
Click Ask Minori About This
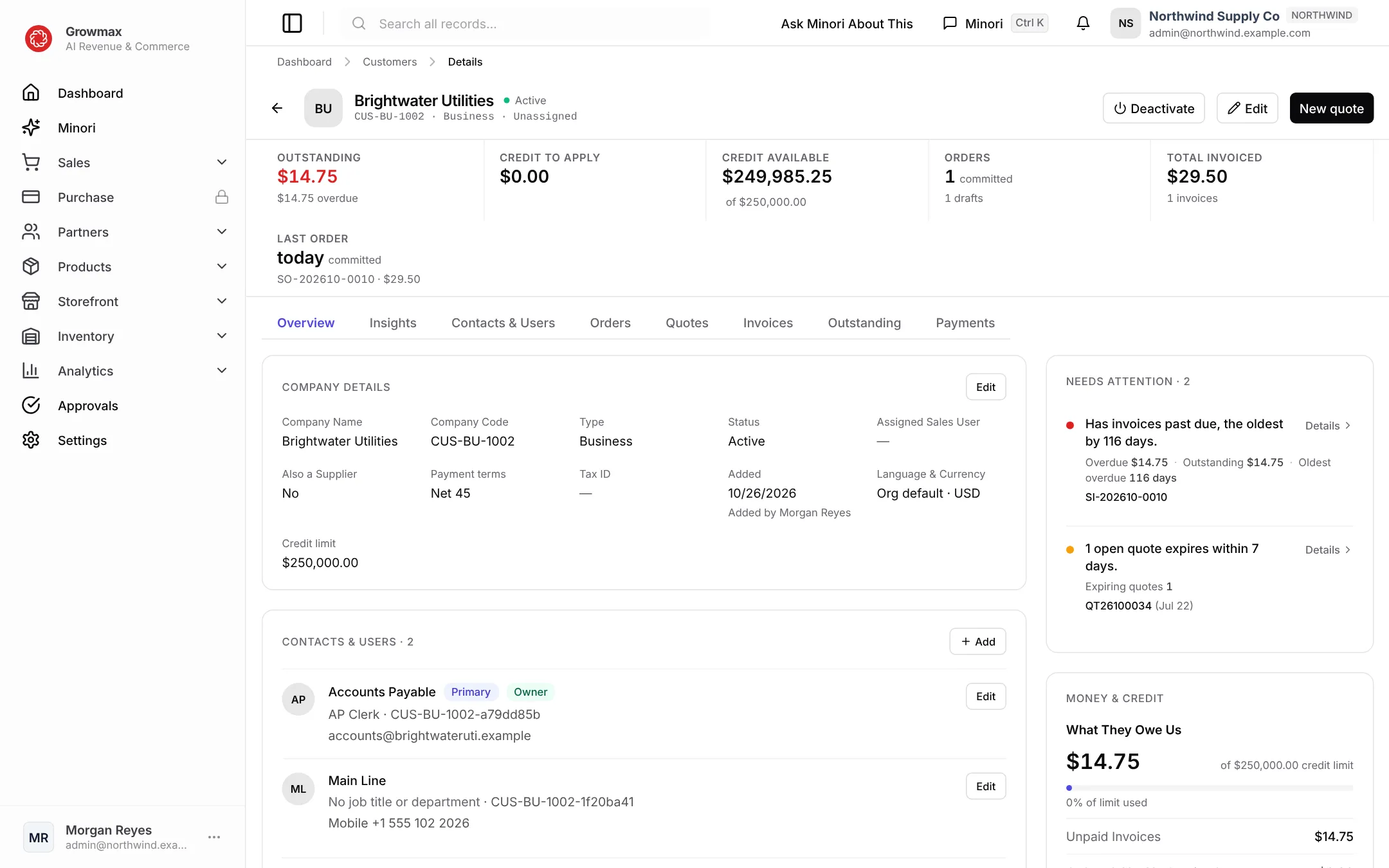click(x=847, y=24)
